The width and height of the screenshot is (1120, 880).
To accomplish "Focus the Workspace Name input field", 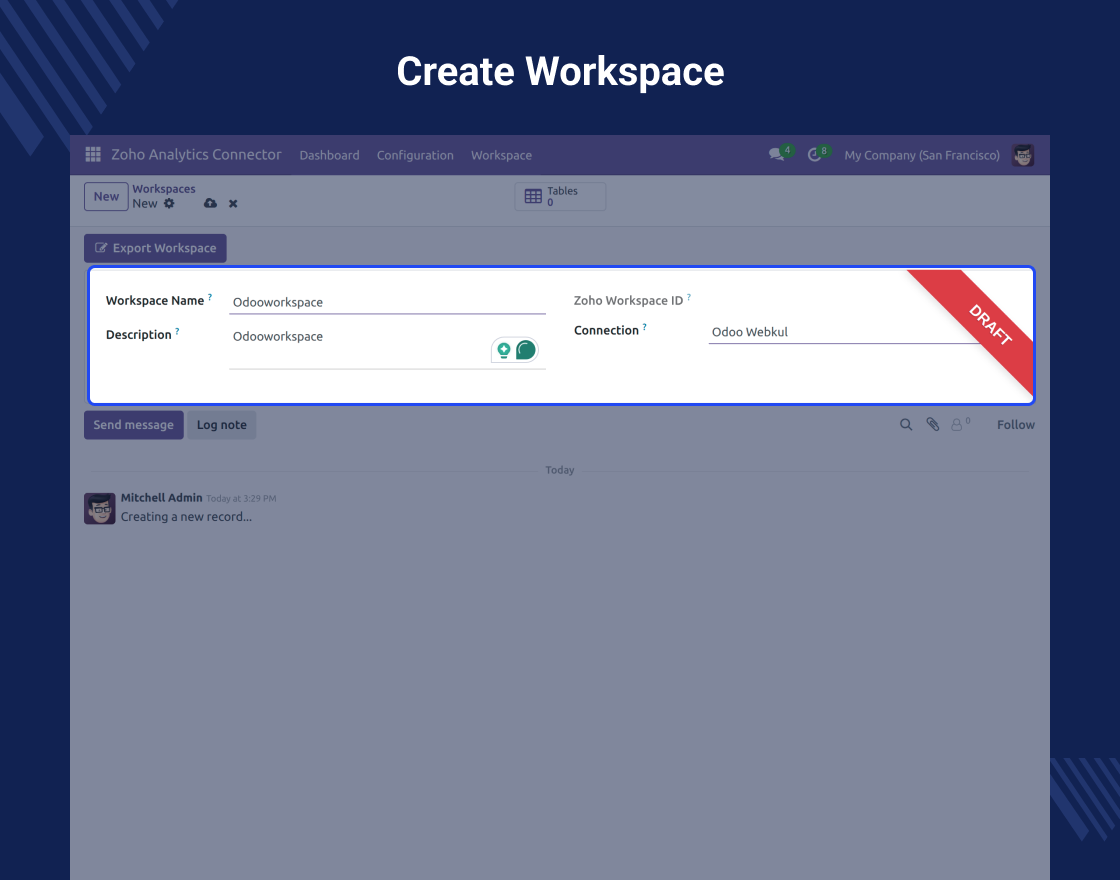I will pos(387,302).
